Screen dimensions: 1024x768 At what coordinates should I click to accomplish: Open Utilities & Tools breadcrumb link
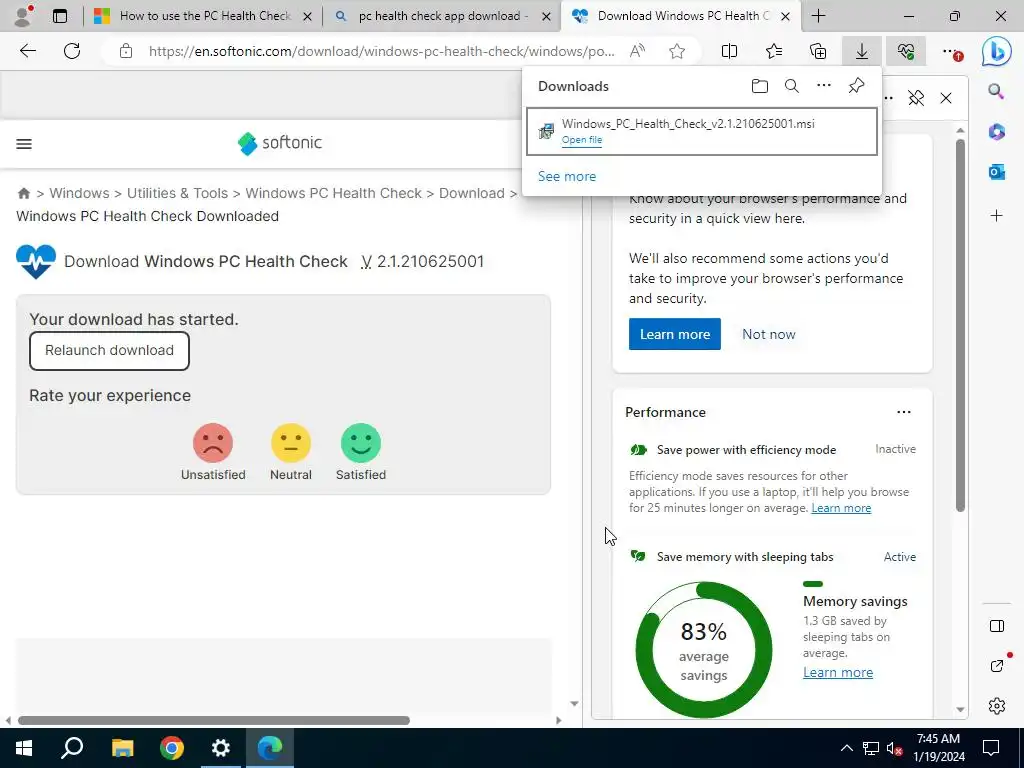(x=177, y=193)
